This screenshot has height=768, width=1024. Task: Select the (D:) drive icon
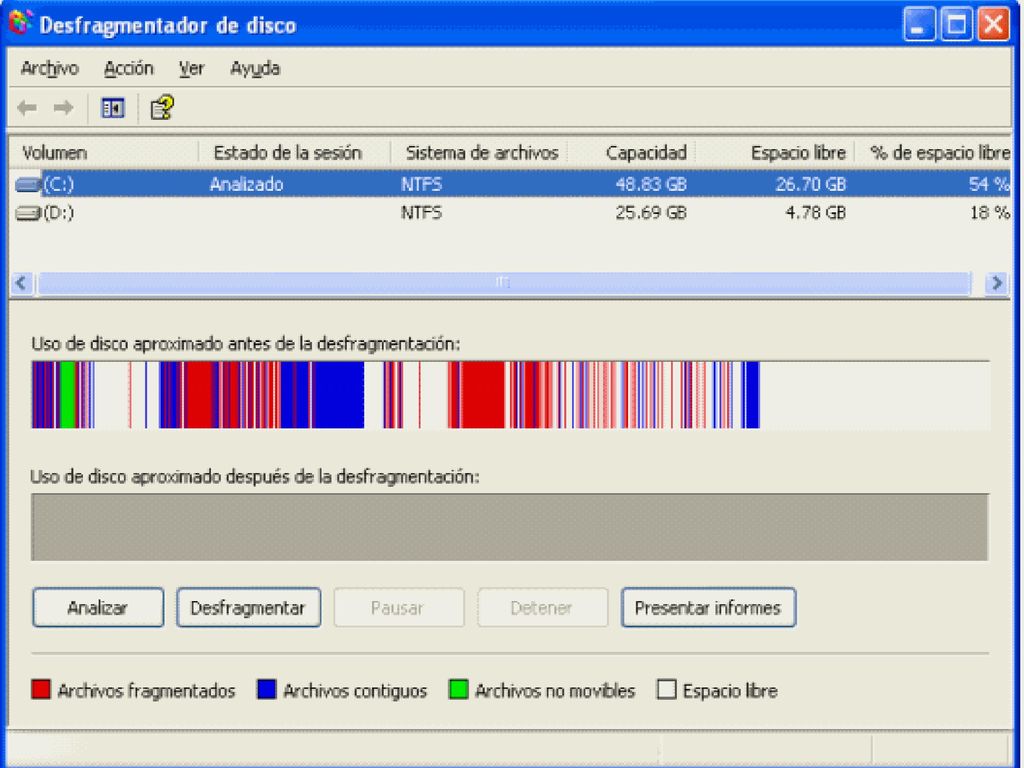tap(27, 213)
